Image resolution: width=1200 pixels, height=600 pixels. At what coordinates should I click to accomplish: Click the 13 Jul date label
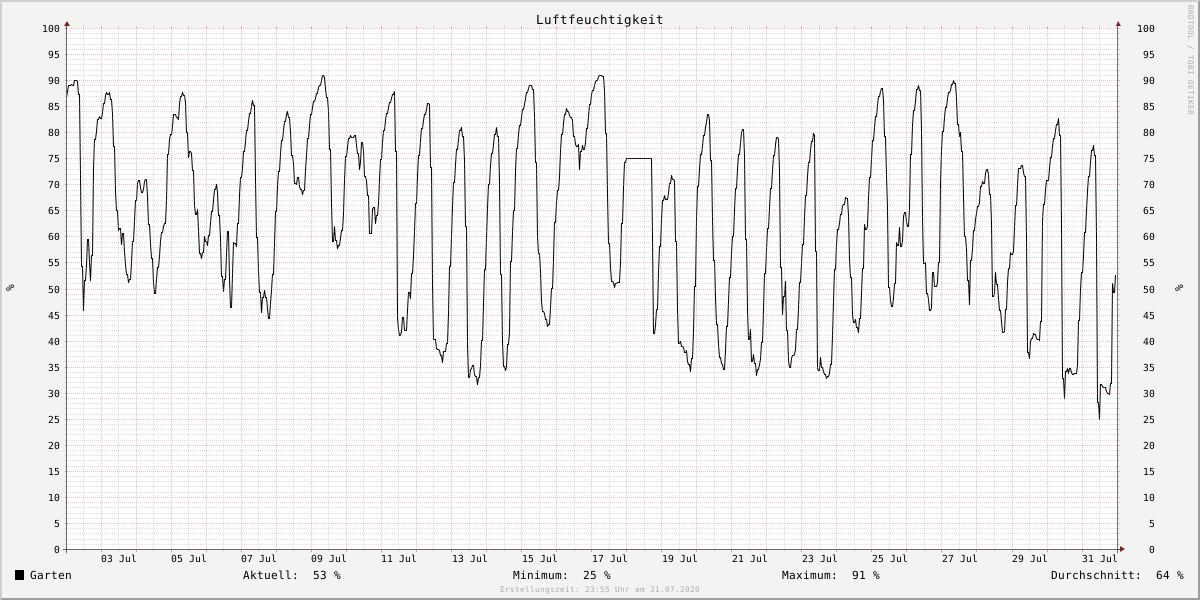469,559
